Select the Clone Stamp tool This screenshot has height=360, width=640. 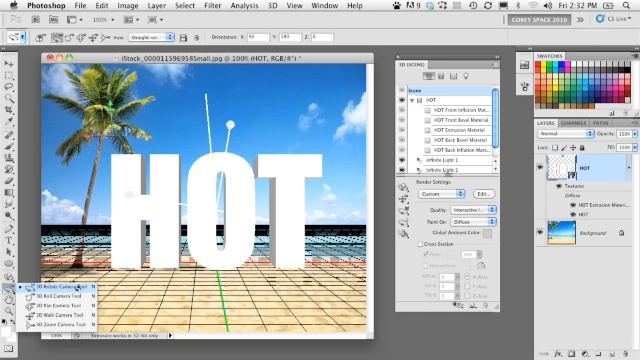9,158
